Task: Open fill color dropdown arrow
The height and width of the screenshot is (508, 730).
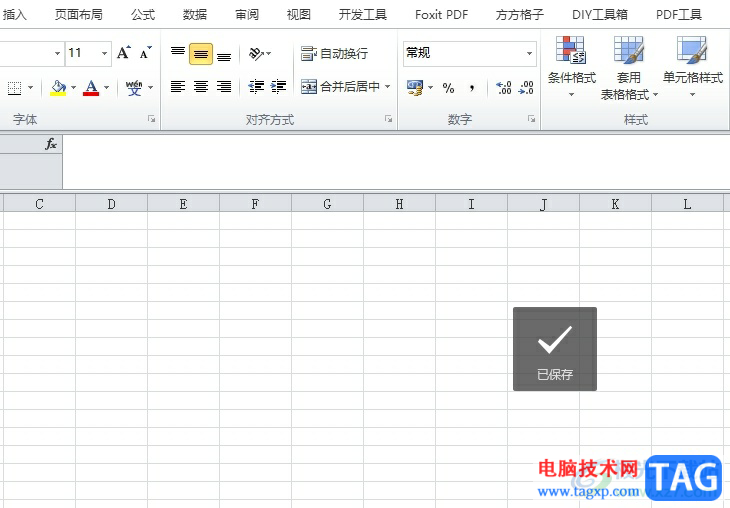Action: tap(74, 87)
